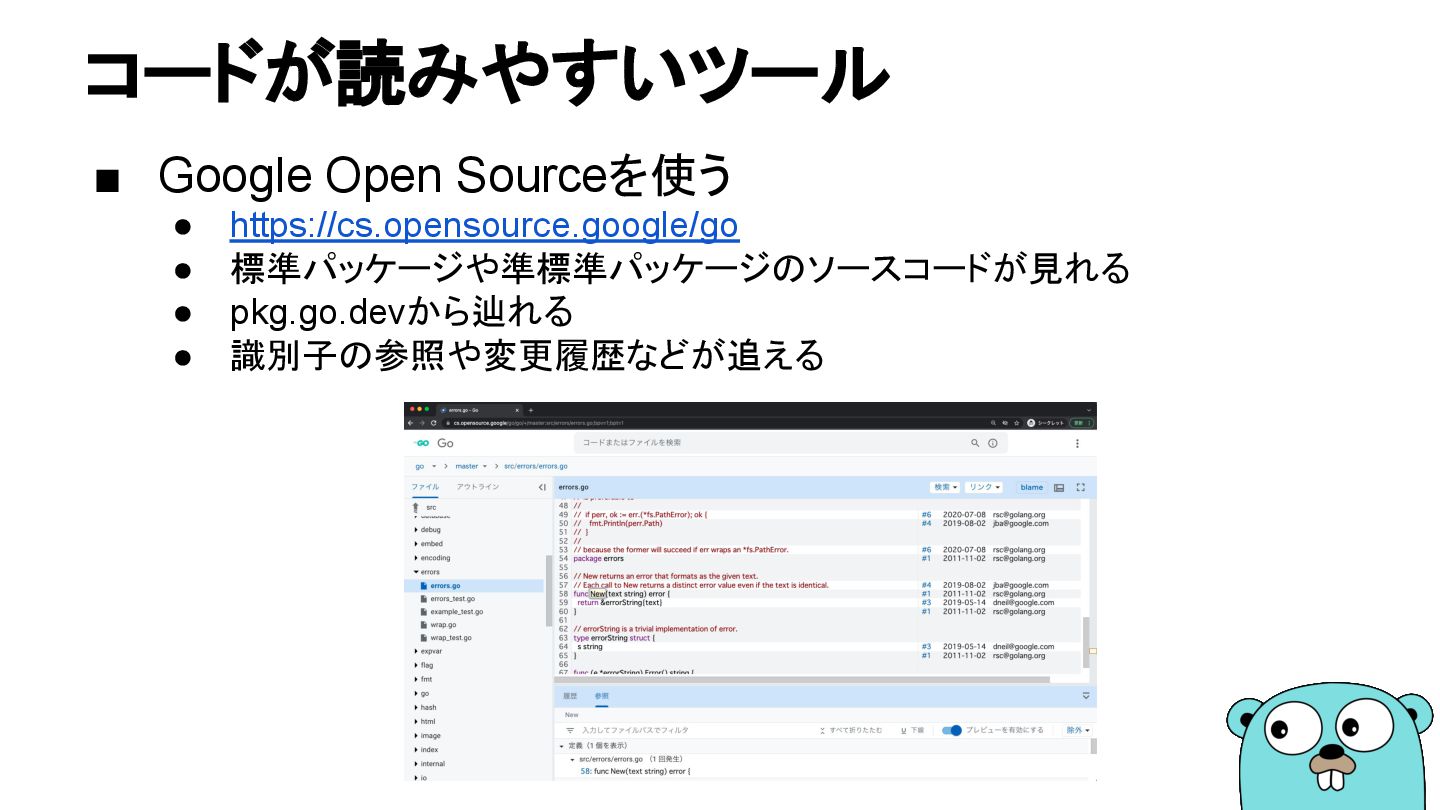This screenshot has height=810, width=1440.
Task: Click blame change #6 on line 49
Action: point(926,515)
